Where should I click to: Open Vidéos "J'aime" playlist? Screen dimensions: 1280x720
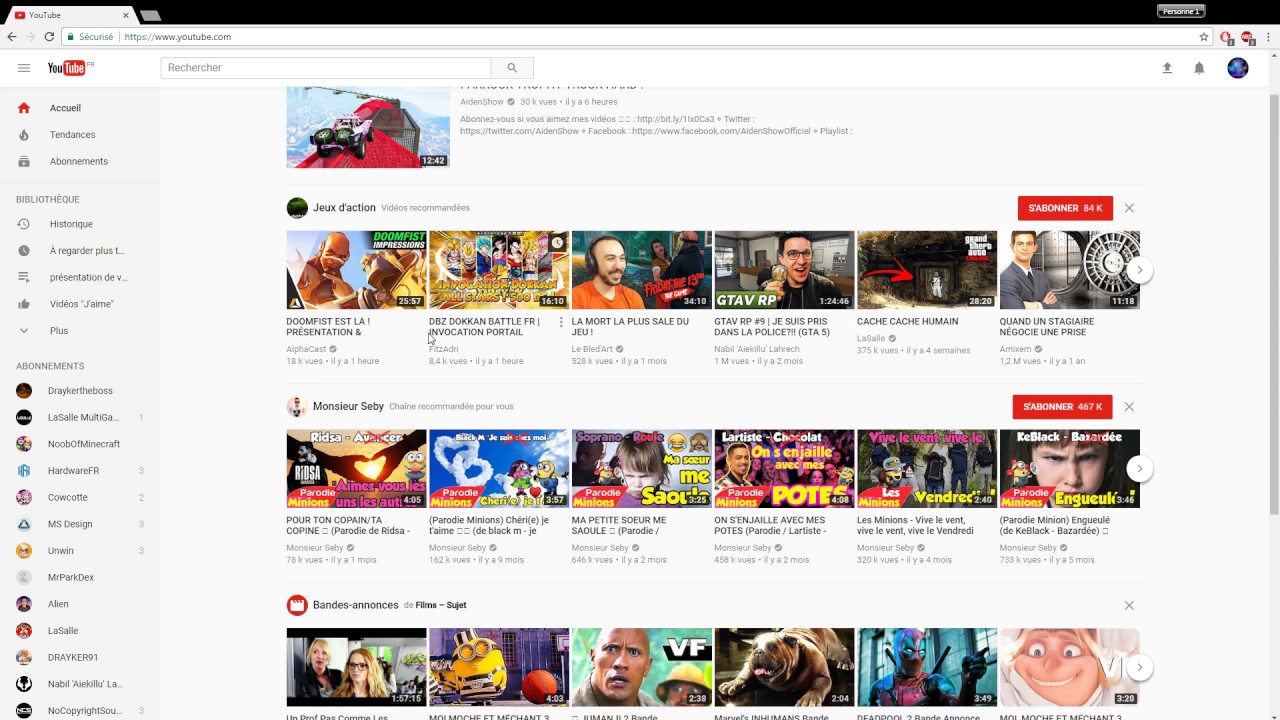[x=80, y=304]
